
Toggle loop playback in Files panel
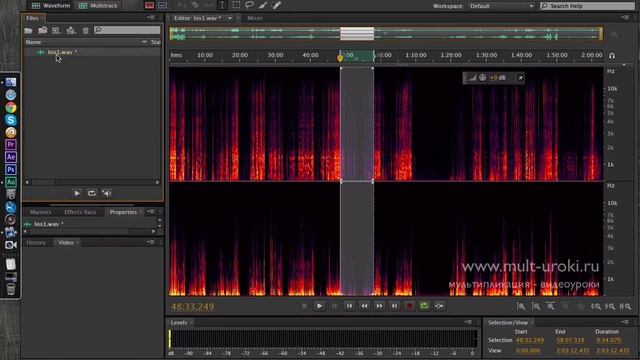[92, 193]
